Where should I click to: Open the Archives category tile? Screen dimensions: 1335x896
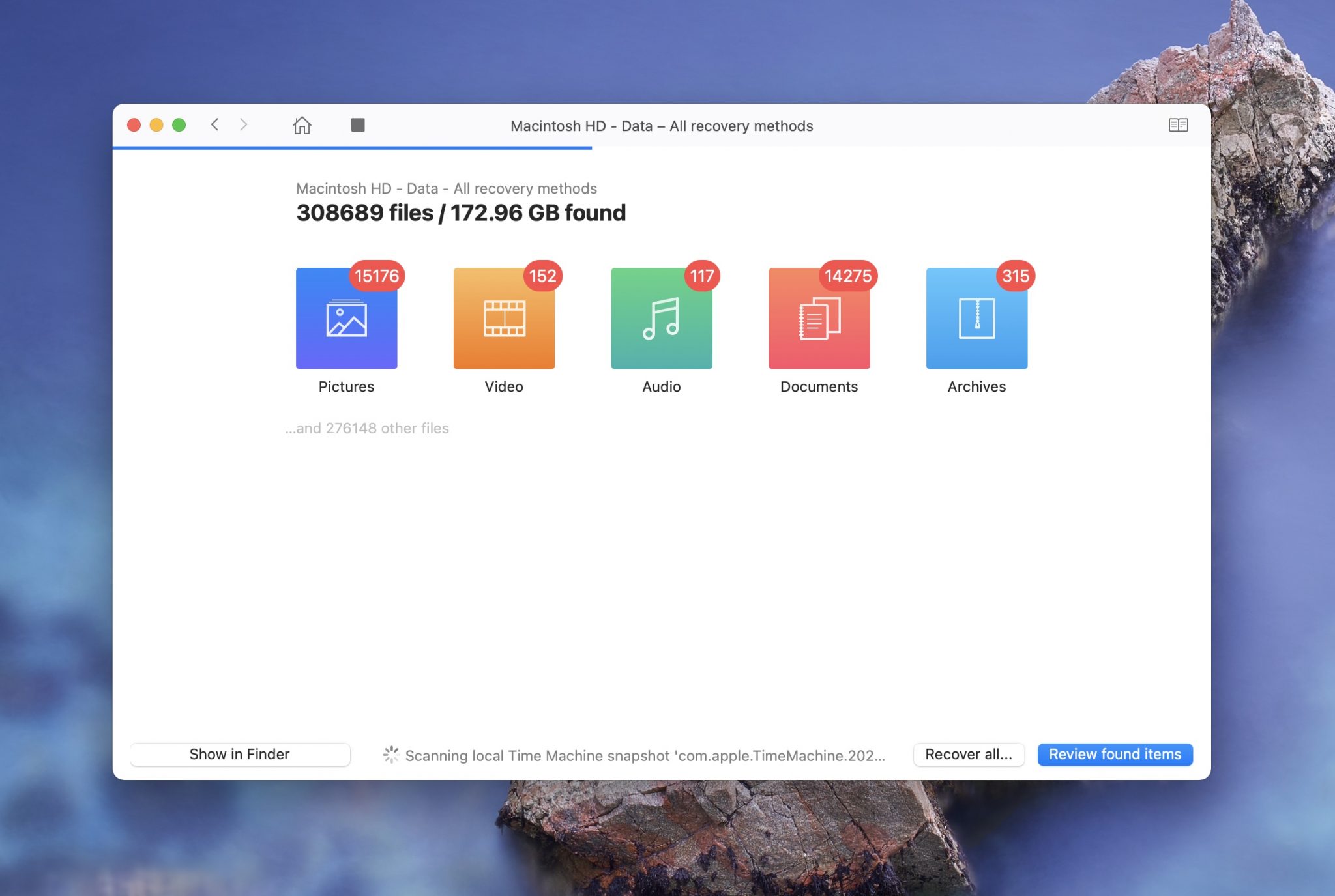pos(976,319)
